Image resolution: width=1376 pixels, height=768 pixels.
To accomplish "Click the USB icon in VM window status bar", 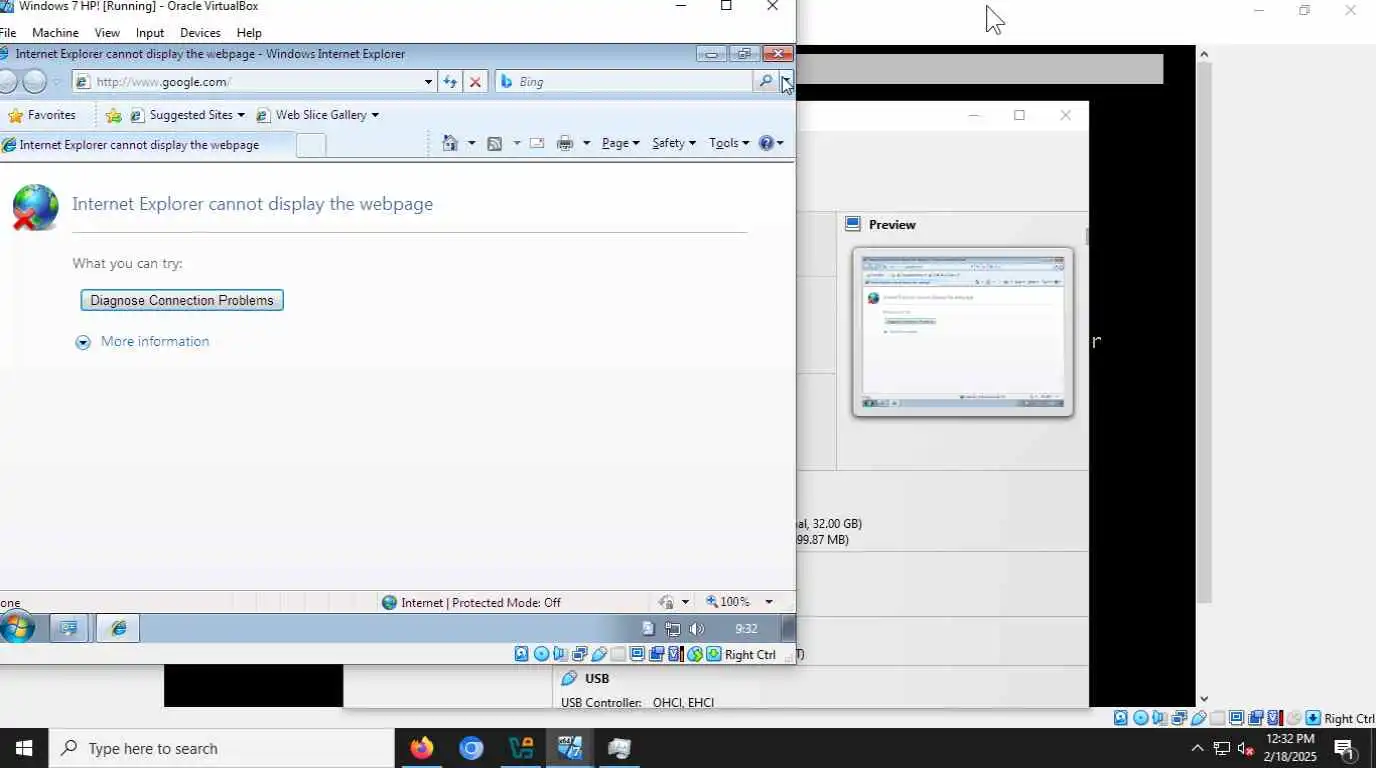I will pos(599,654).
